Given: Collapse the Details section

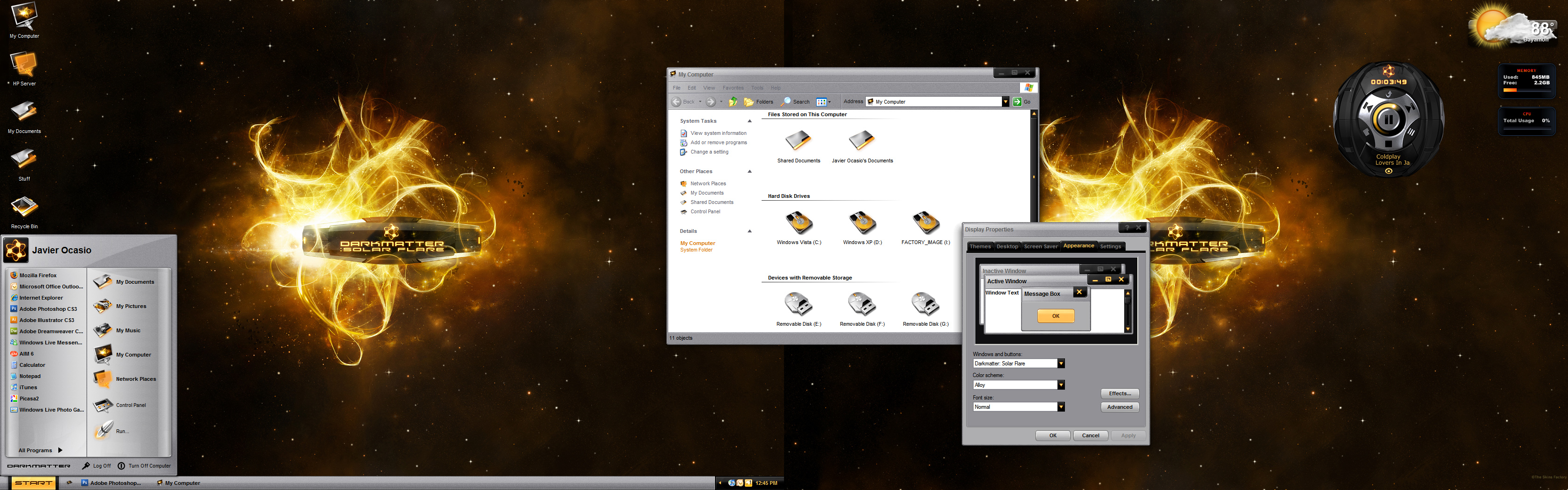Looking at the screenshot, I should coord(749,231).
